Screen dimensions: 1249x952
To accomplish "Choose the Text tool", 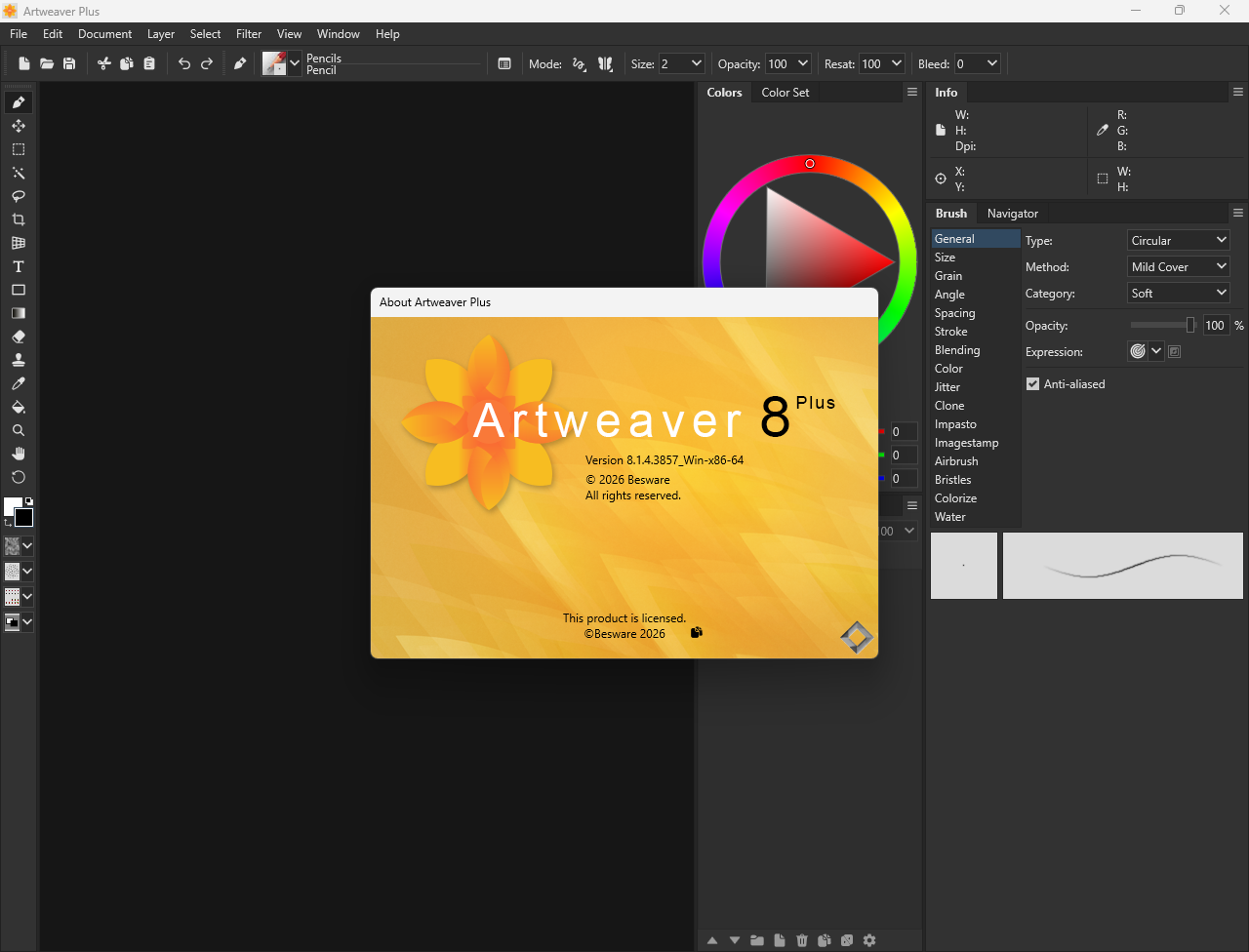I will click(19, 266).
